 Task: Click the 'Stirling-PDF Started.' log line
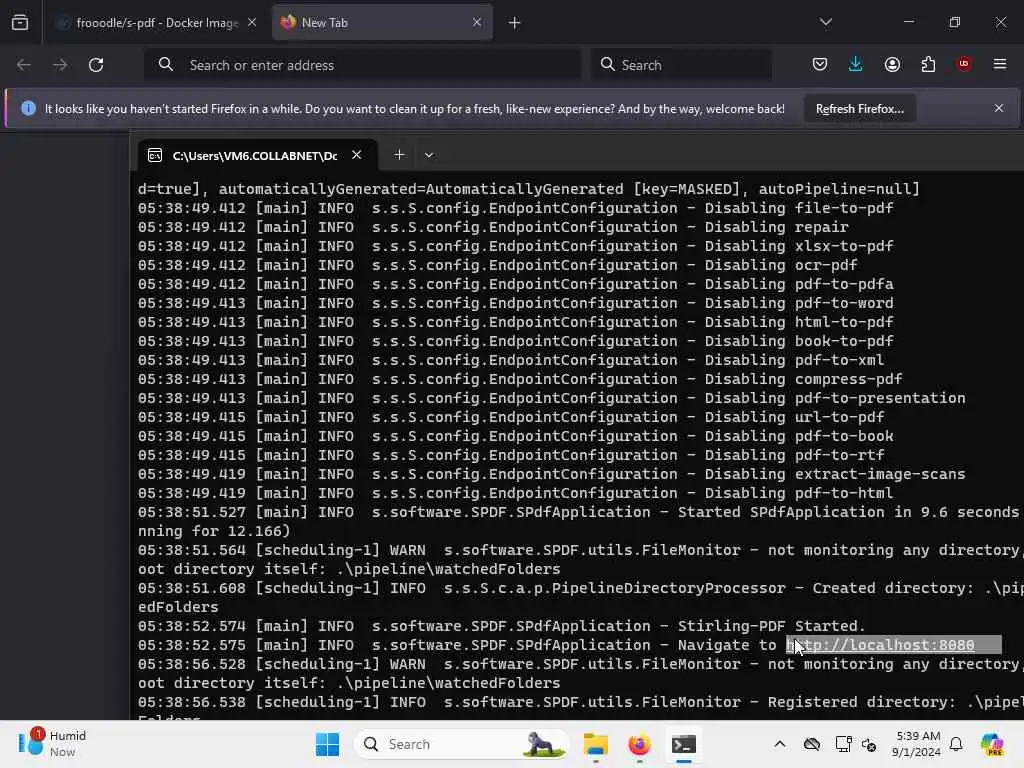[501, 626]
